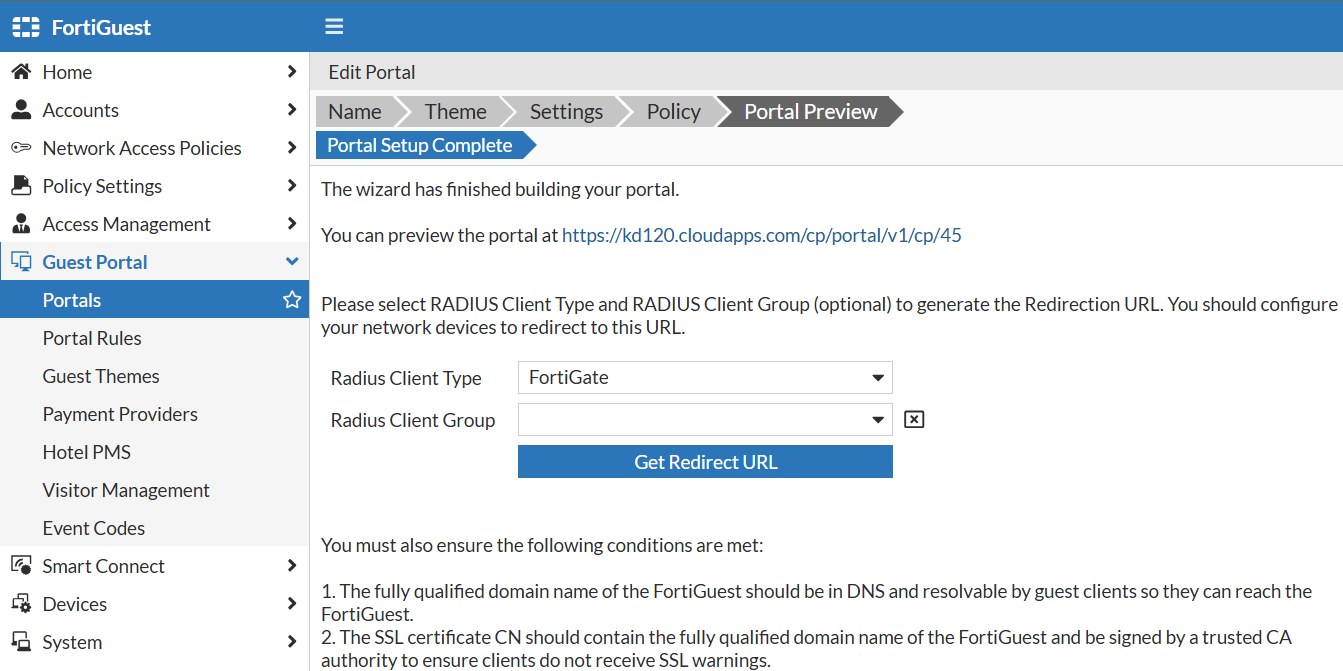Click the System icon at the bottom sidebar
The image size is (1343, 671).
tap(22, 641)
